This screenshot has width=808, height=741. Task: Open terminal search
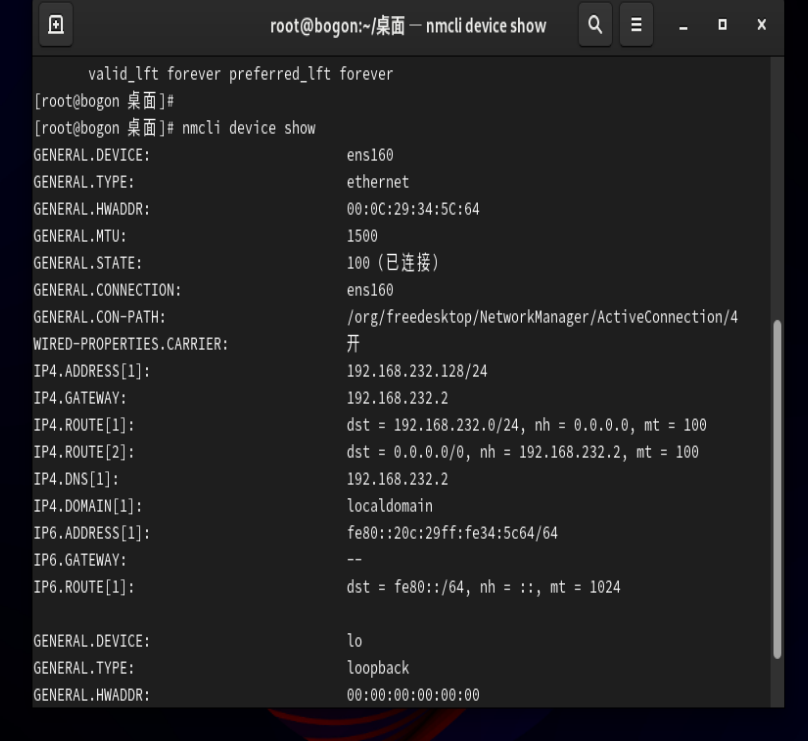[x=595, y=25]
